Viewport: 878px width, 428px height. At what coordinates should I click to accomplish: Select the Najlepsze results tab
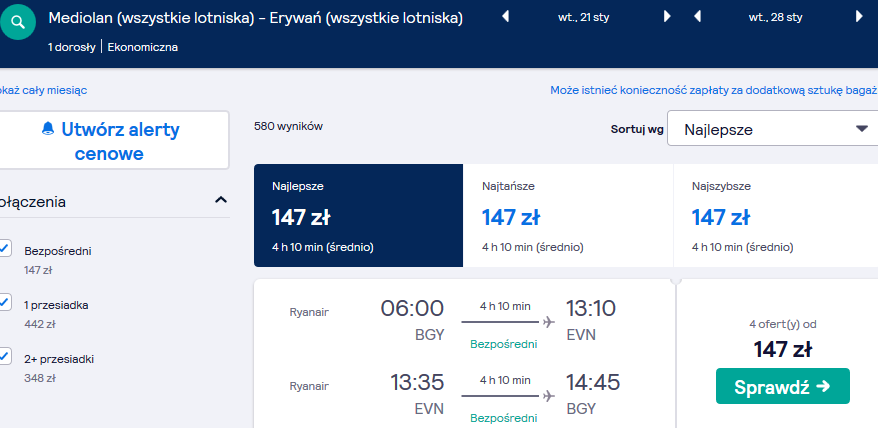pyautogui.click(x=358, y=215)
